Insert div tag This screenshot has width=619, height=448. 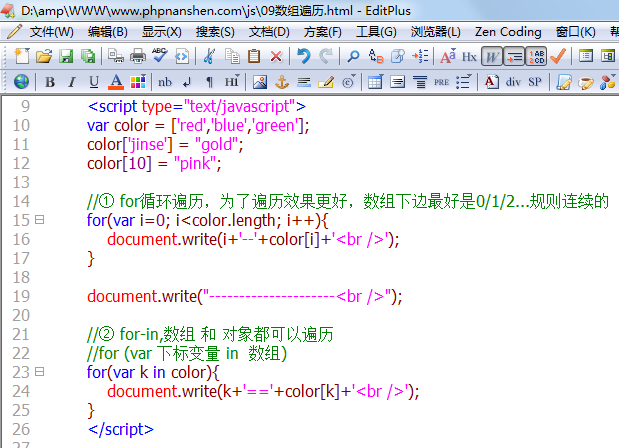[513, 82]
